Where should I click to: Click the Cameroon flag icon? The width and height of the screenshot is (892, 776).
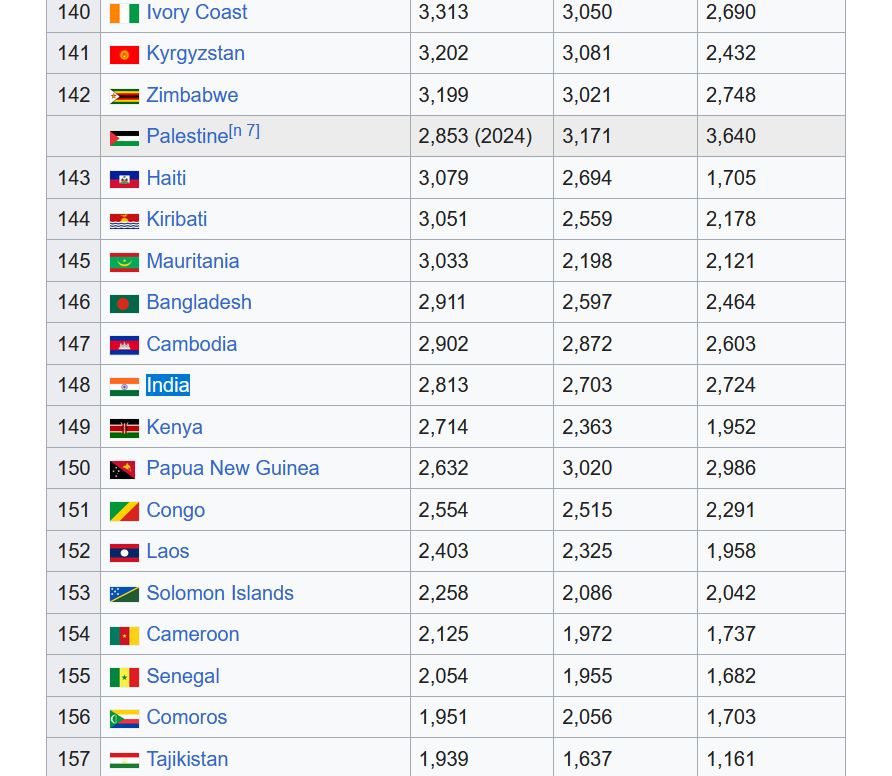(124, 637)
